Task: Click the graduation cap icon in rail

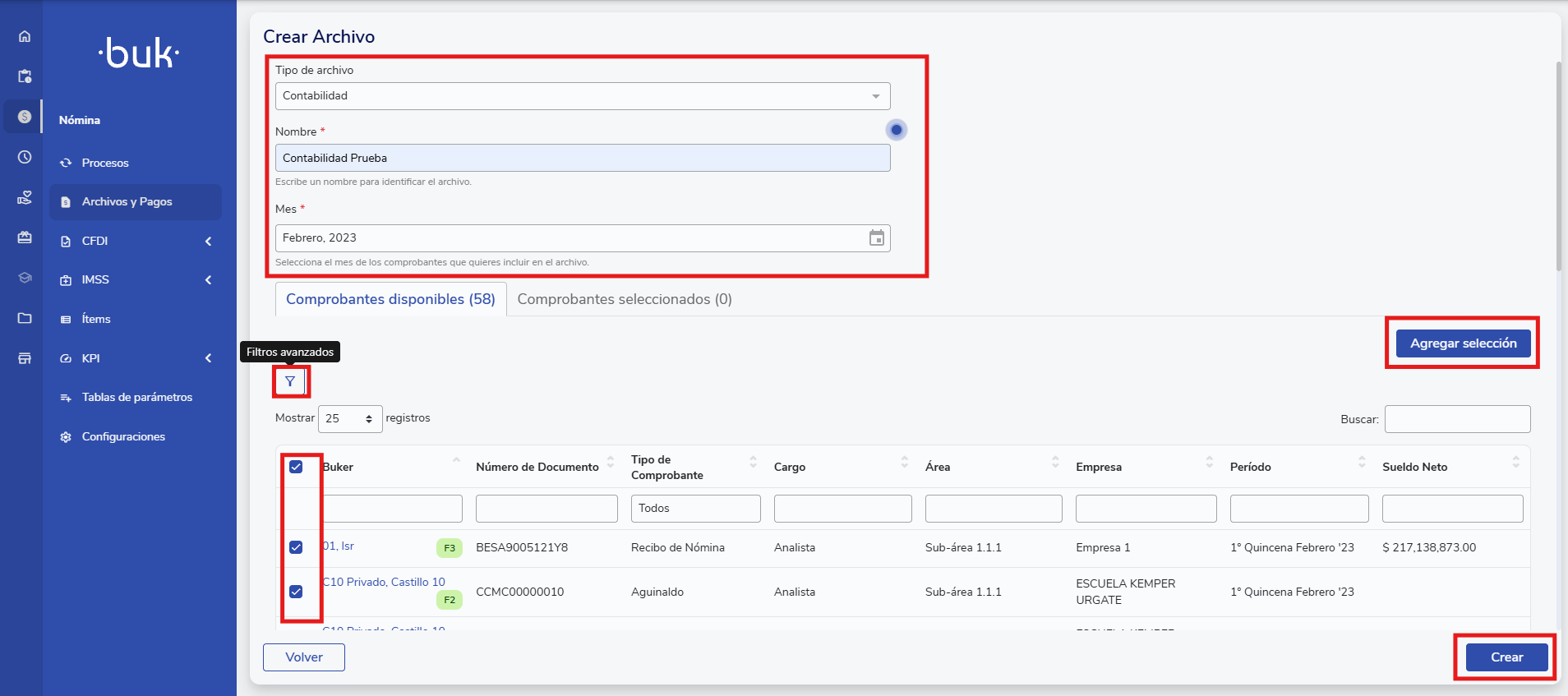Action: point(25,278)
